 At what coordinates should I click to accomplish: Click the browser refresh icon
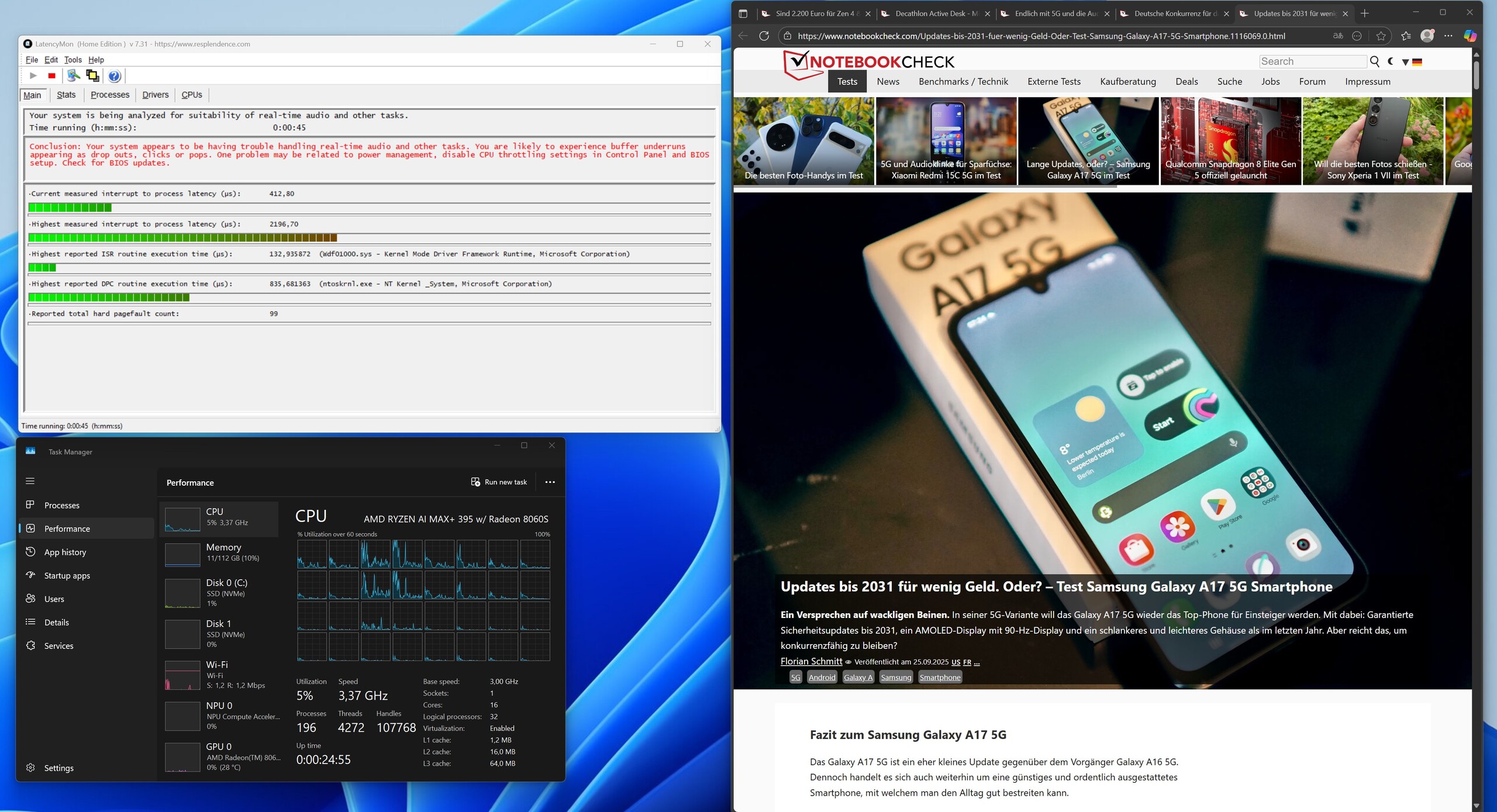pyautogui.click(x=764, y=36)
